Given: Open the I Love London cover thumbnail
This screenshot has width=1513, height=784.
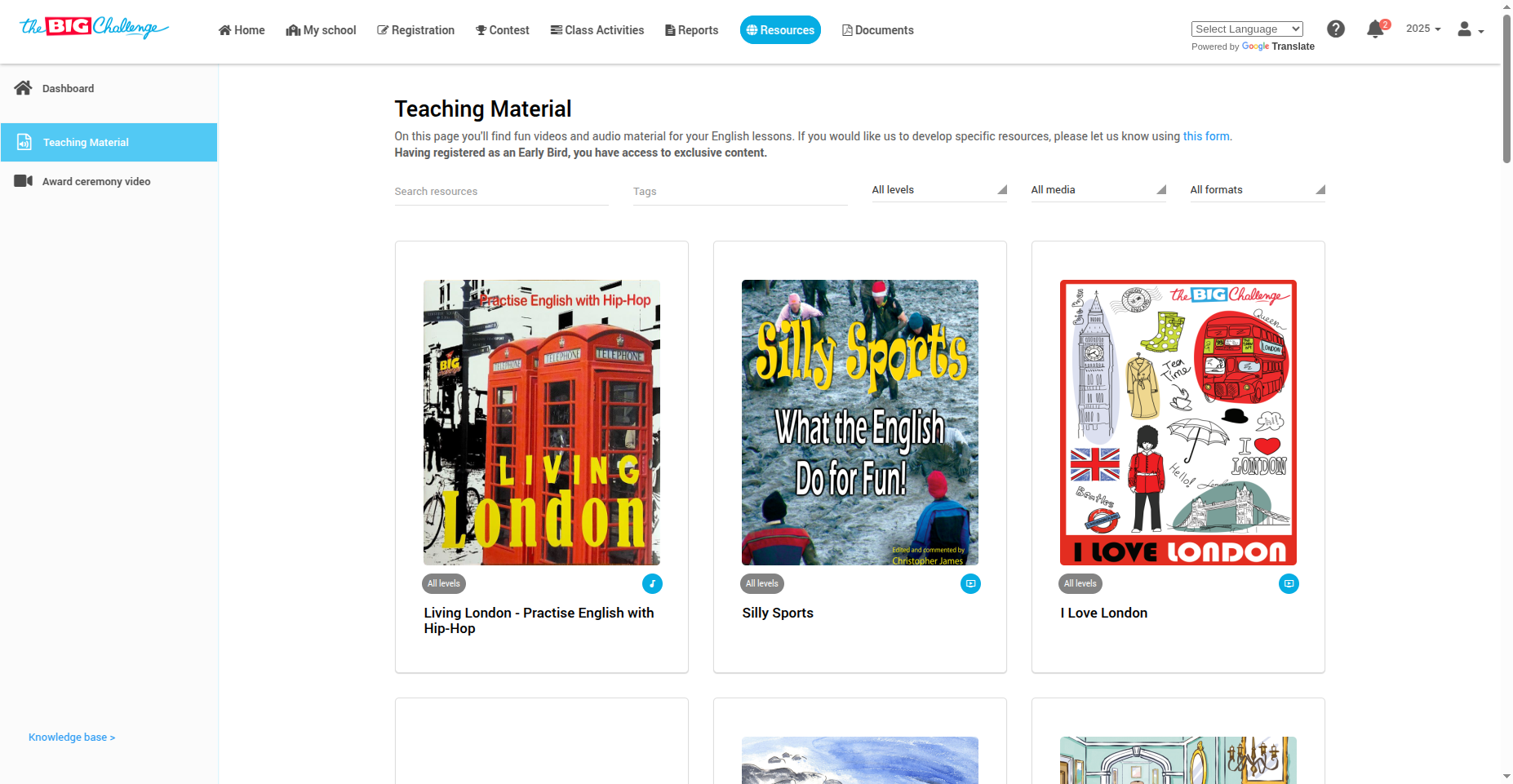Looking at the screenshot, I should pyautogui.click(x=1178, y=423).
